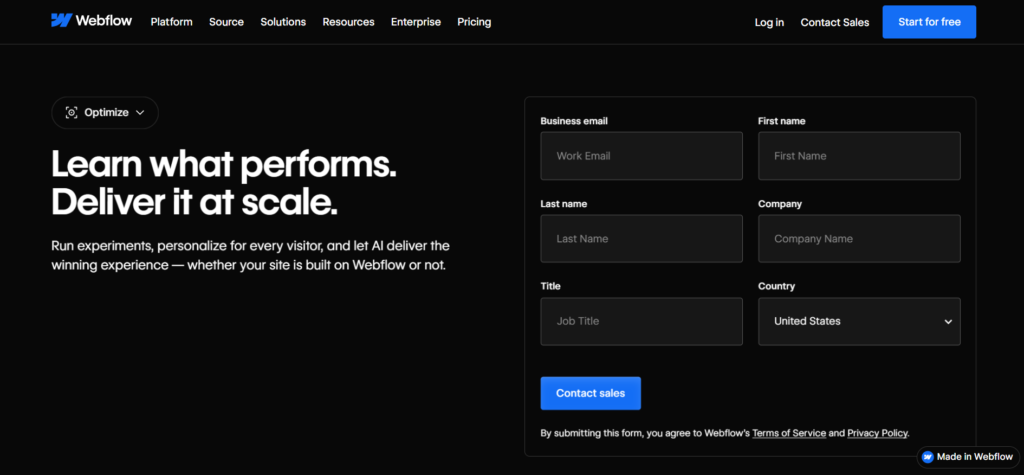Click the 'Country' field label

(776, 286)
